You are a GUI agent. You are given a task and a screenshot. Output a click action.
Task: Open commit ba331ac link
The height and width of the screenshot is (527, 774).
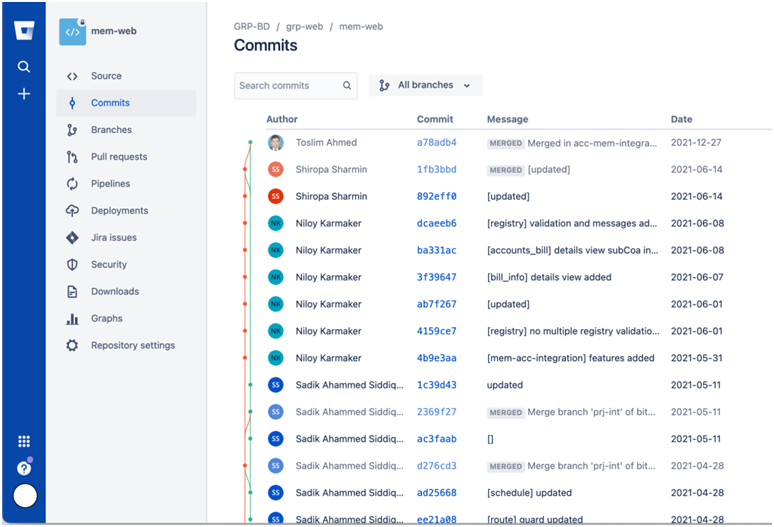coord(436,250)
